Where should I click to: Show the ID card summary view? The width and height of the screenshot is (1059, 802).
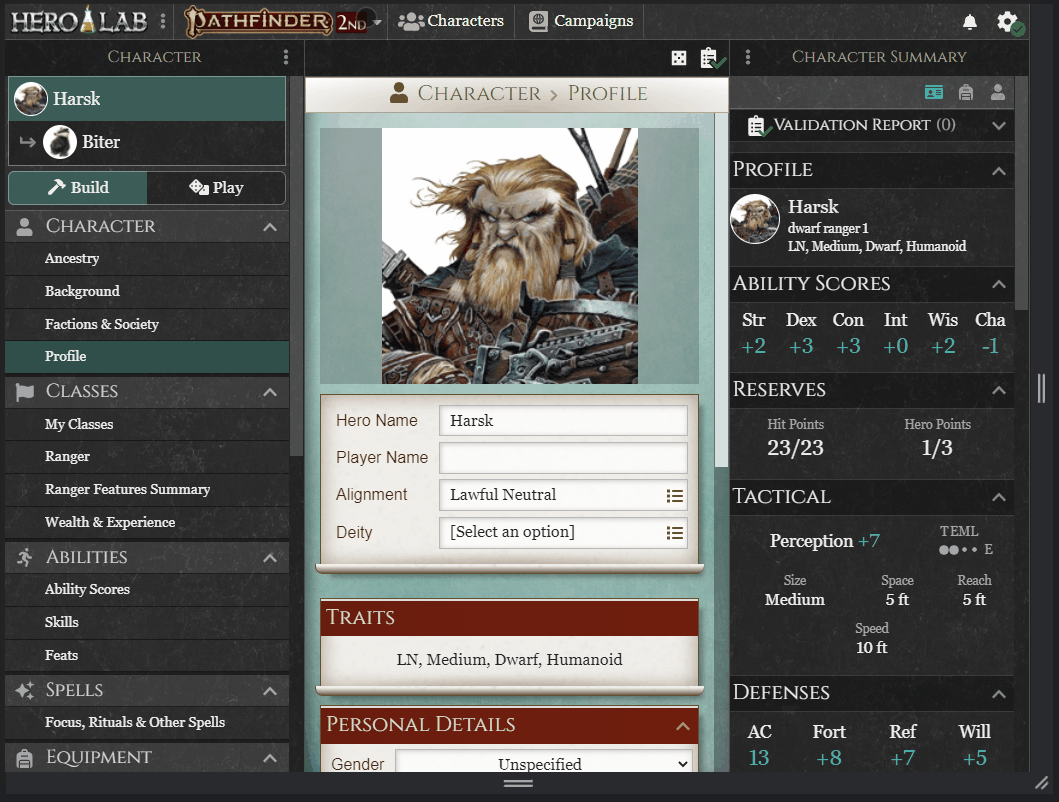[x=934, y=93]
